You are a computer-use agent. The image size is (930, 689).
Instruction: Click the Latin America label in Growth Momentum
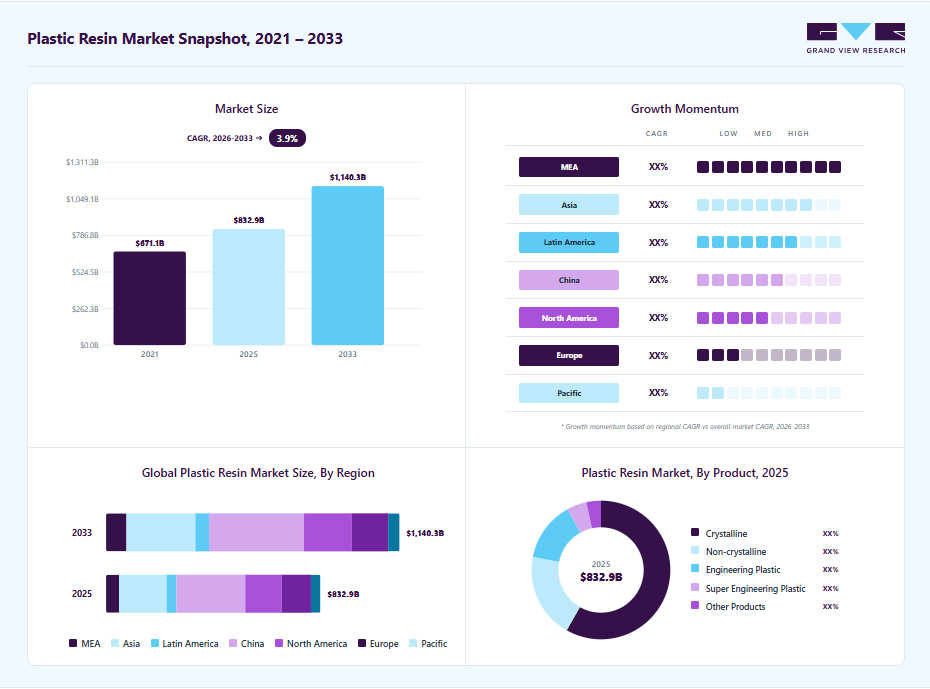pyautogui.click(x=569, y=243)
